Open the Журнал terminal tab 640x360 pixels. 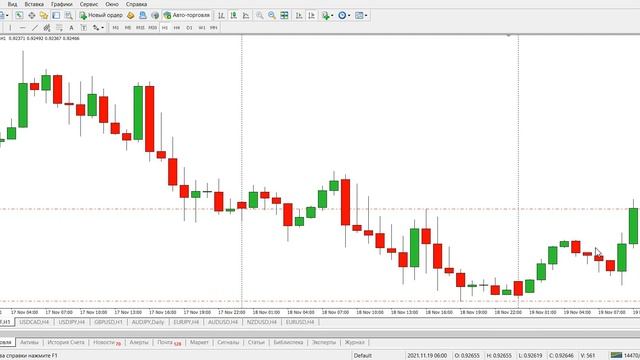tap(354, 342)
